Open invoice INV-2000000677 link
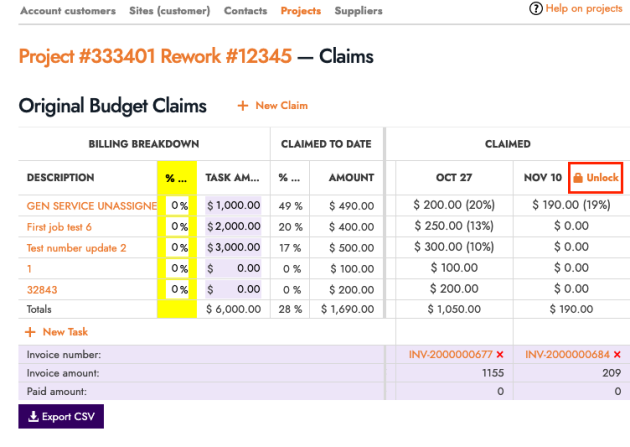Image resolution: width=630 pixels, height=447 pixels. (x=450, y=355)
